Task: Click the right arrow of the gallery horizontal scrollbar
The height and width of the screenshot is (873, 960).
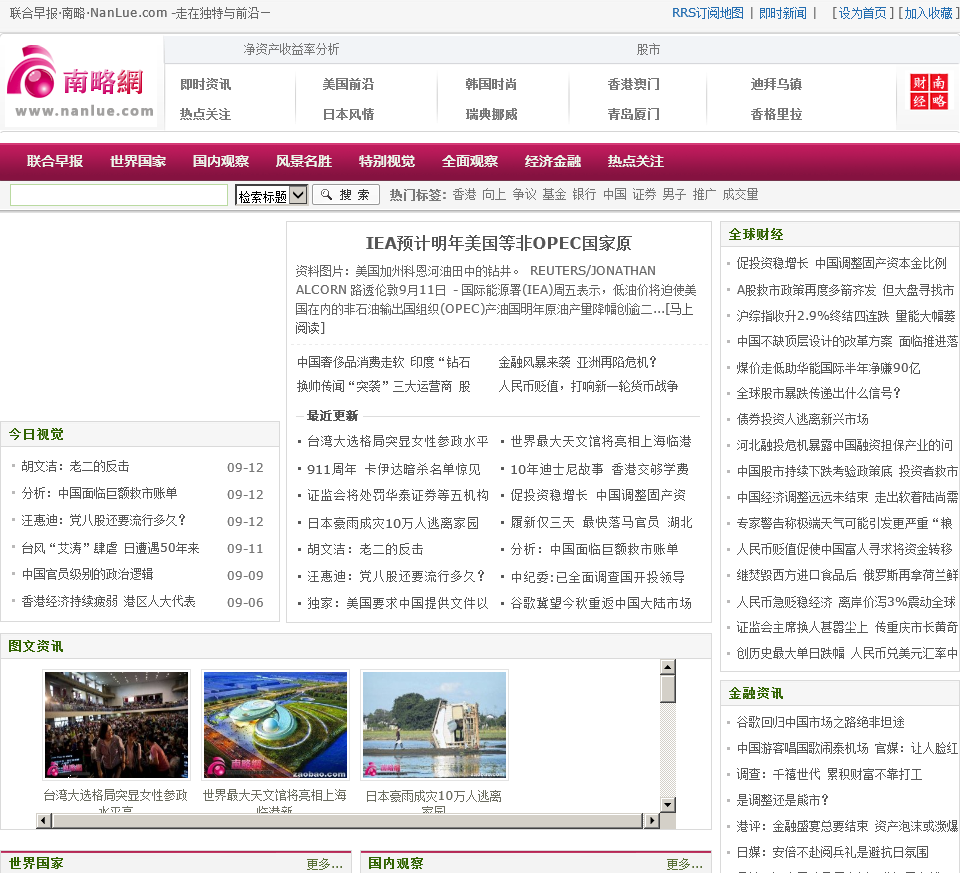Action: pos(652,820)
